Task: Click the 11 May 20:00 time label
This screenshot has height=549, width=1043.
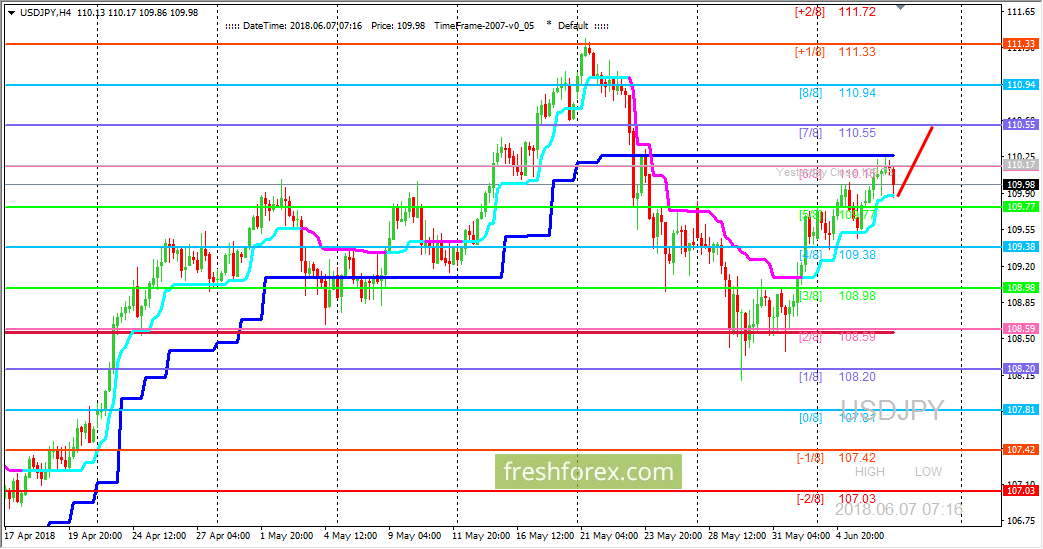Action: [480, 536]
